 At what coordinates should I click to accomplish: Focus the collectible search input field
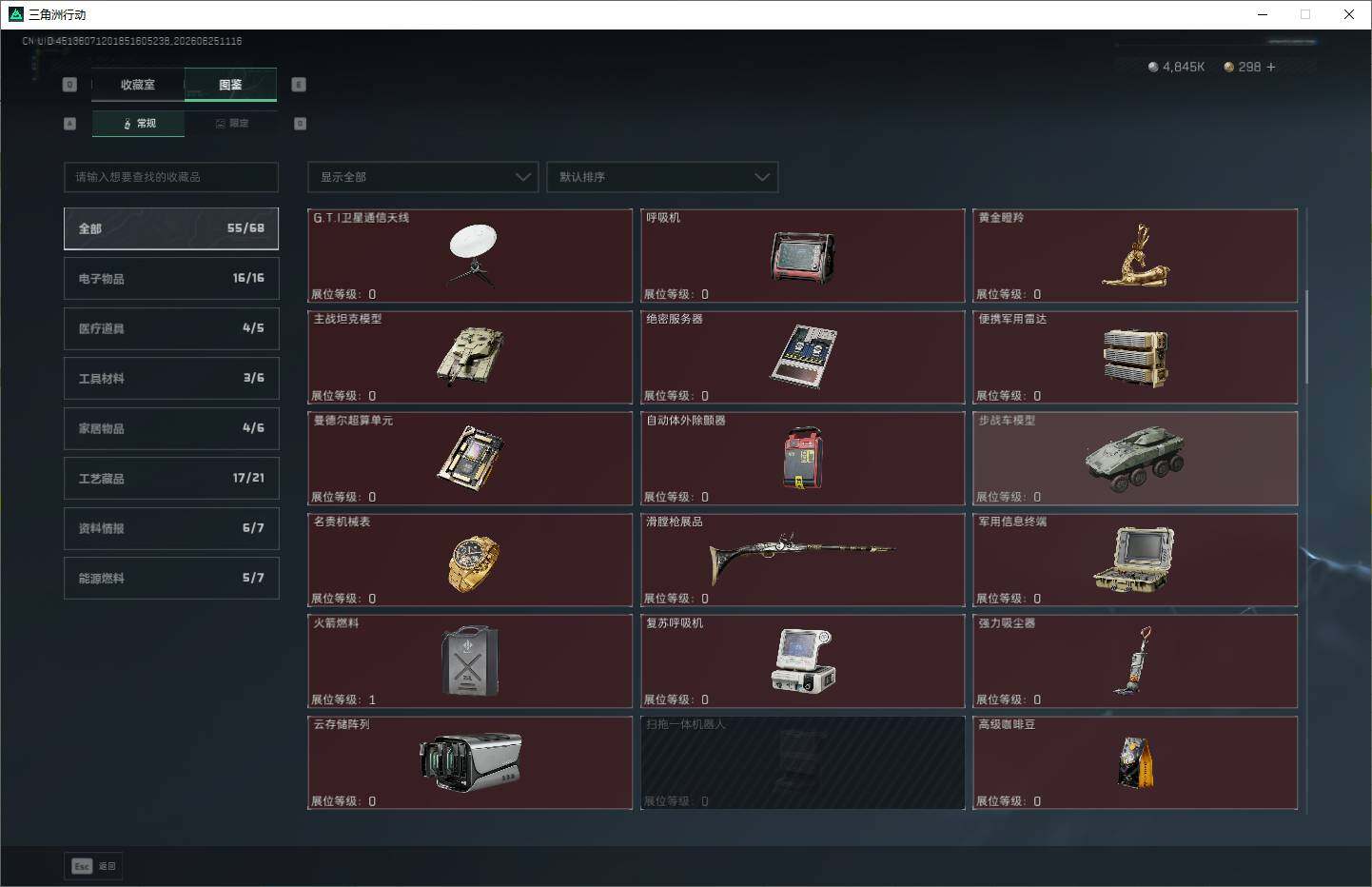[x=171, y=177]
